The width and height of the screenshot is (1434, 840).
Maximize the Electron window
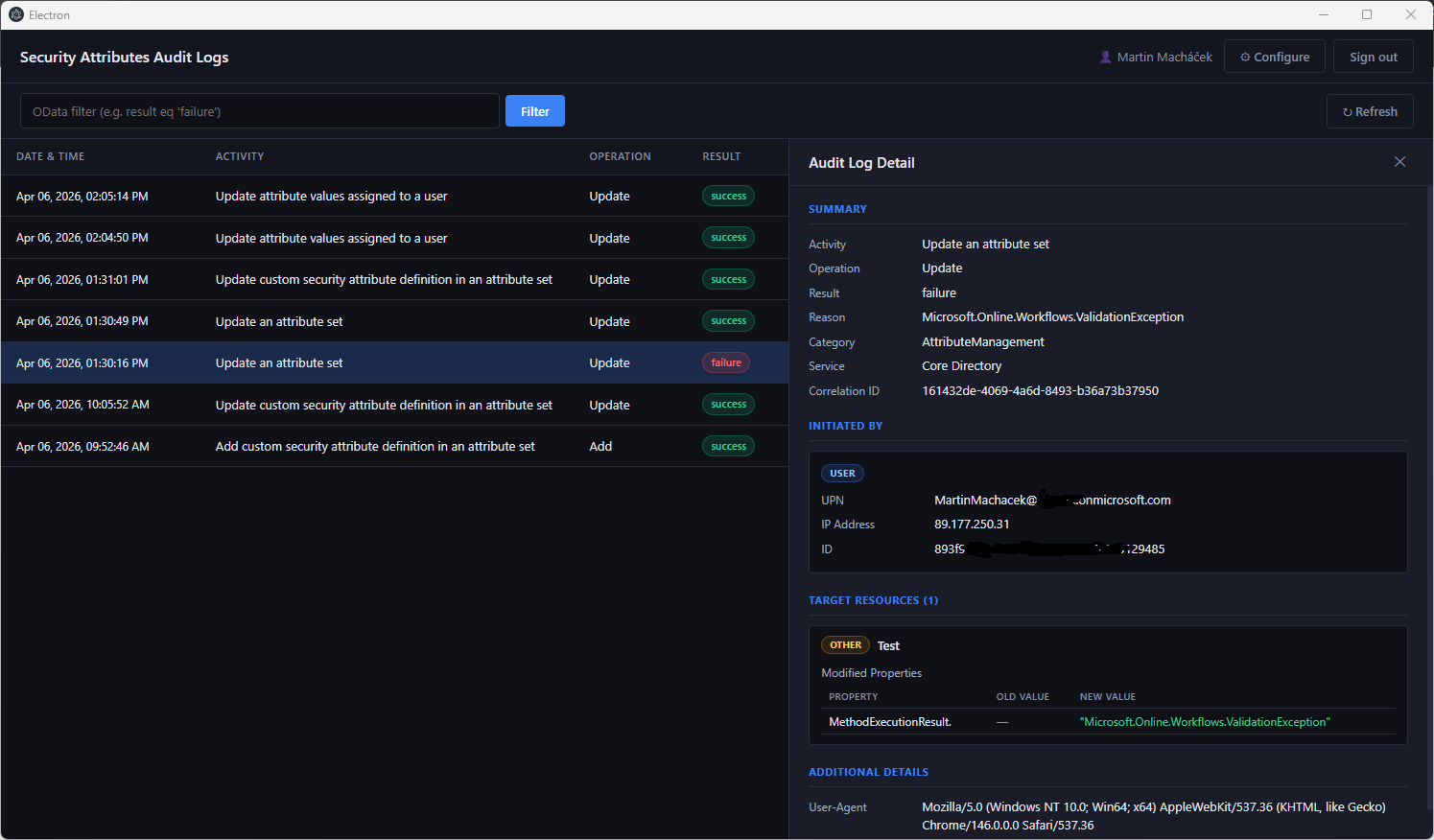(x=1367, y=14)
